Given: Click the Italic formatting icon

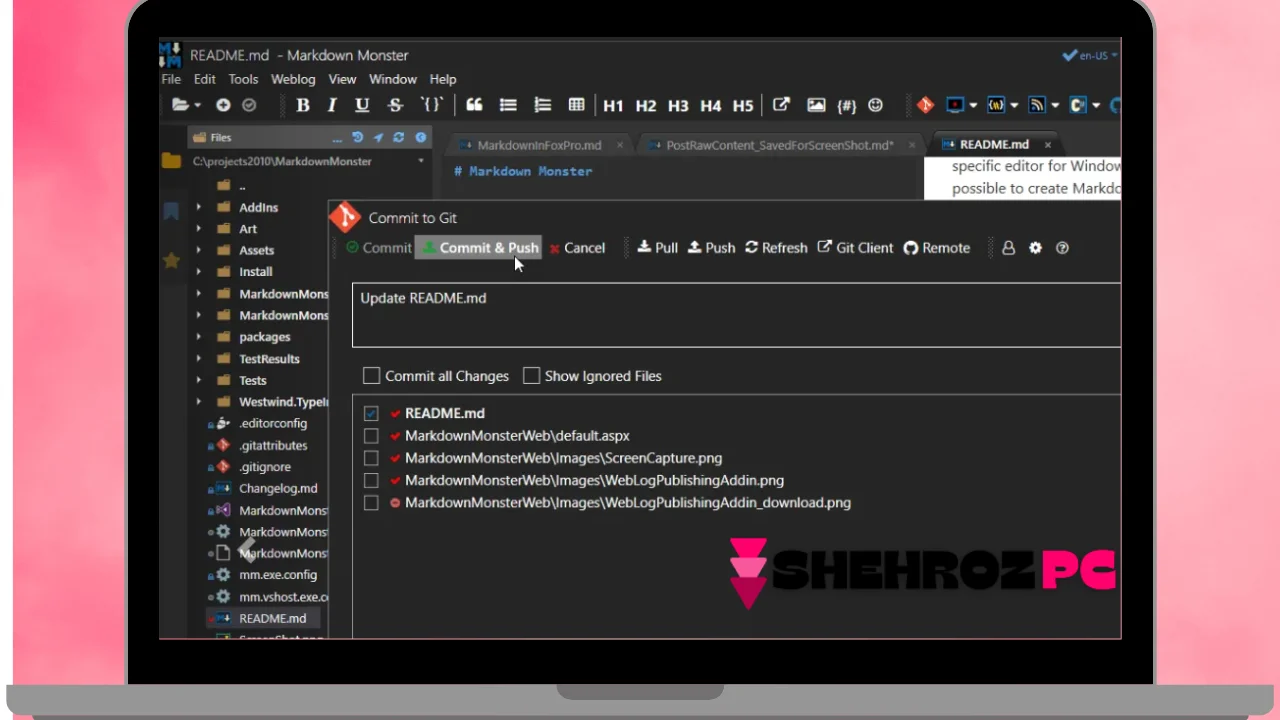Looking at the screenshot, I should tap(332, 105).
